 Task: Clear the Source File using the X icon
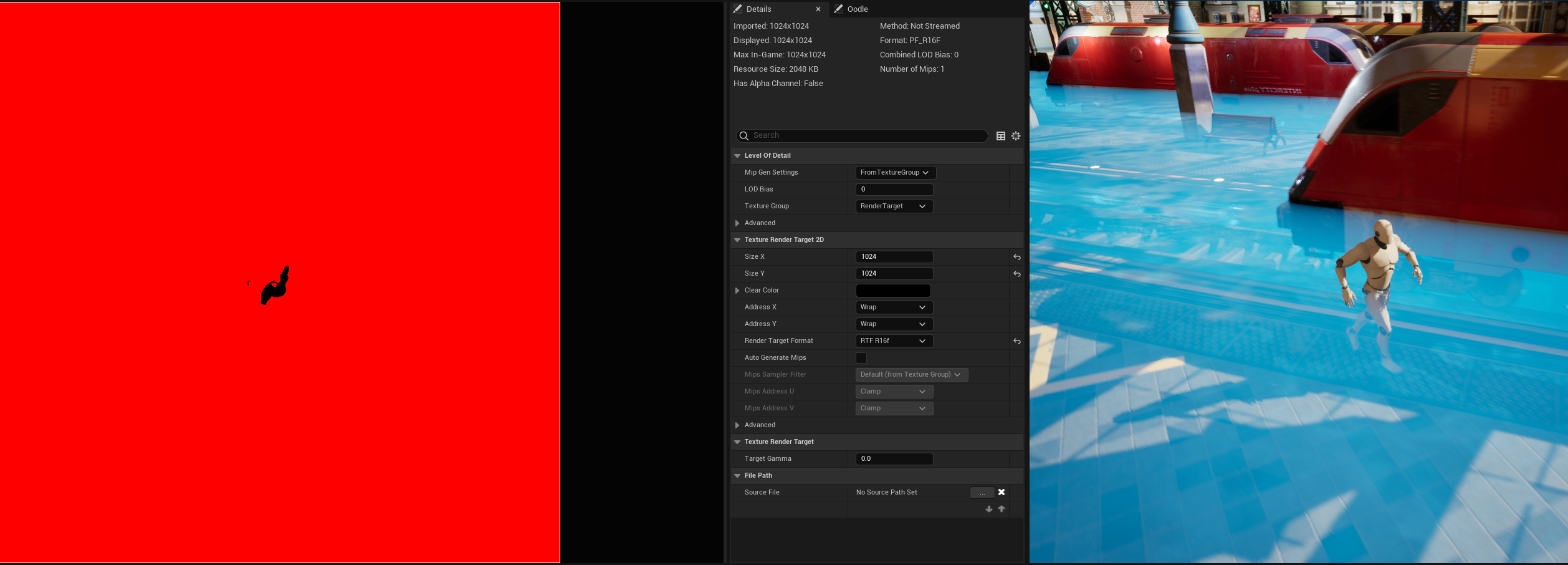(1002, 492)
